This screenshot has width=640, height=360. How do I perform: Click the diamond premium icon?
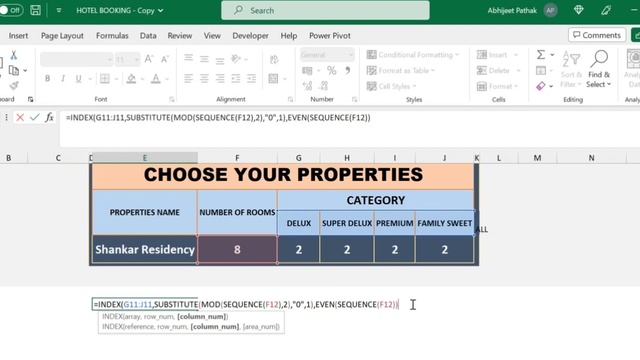point(578,10)
